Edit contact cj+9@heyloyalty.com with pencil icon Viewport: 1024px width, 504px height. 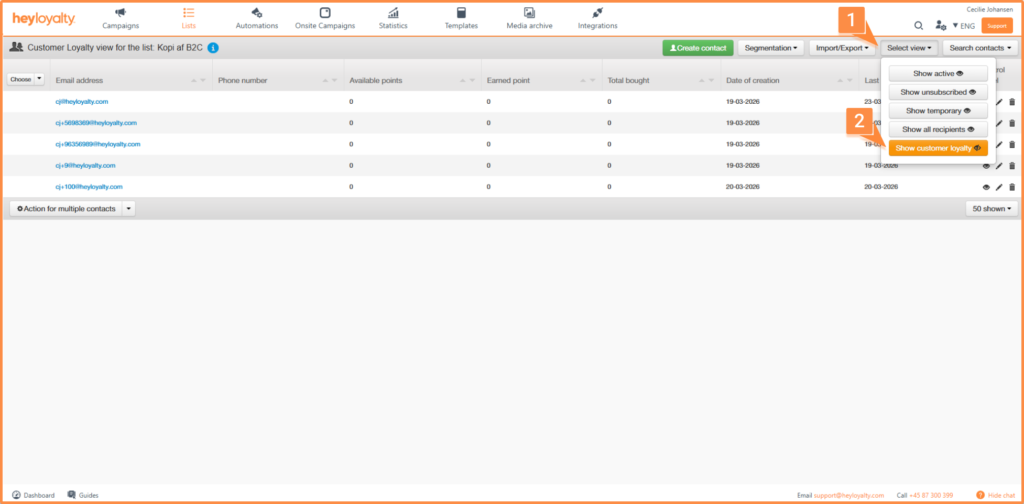[999, 166]
